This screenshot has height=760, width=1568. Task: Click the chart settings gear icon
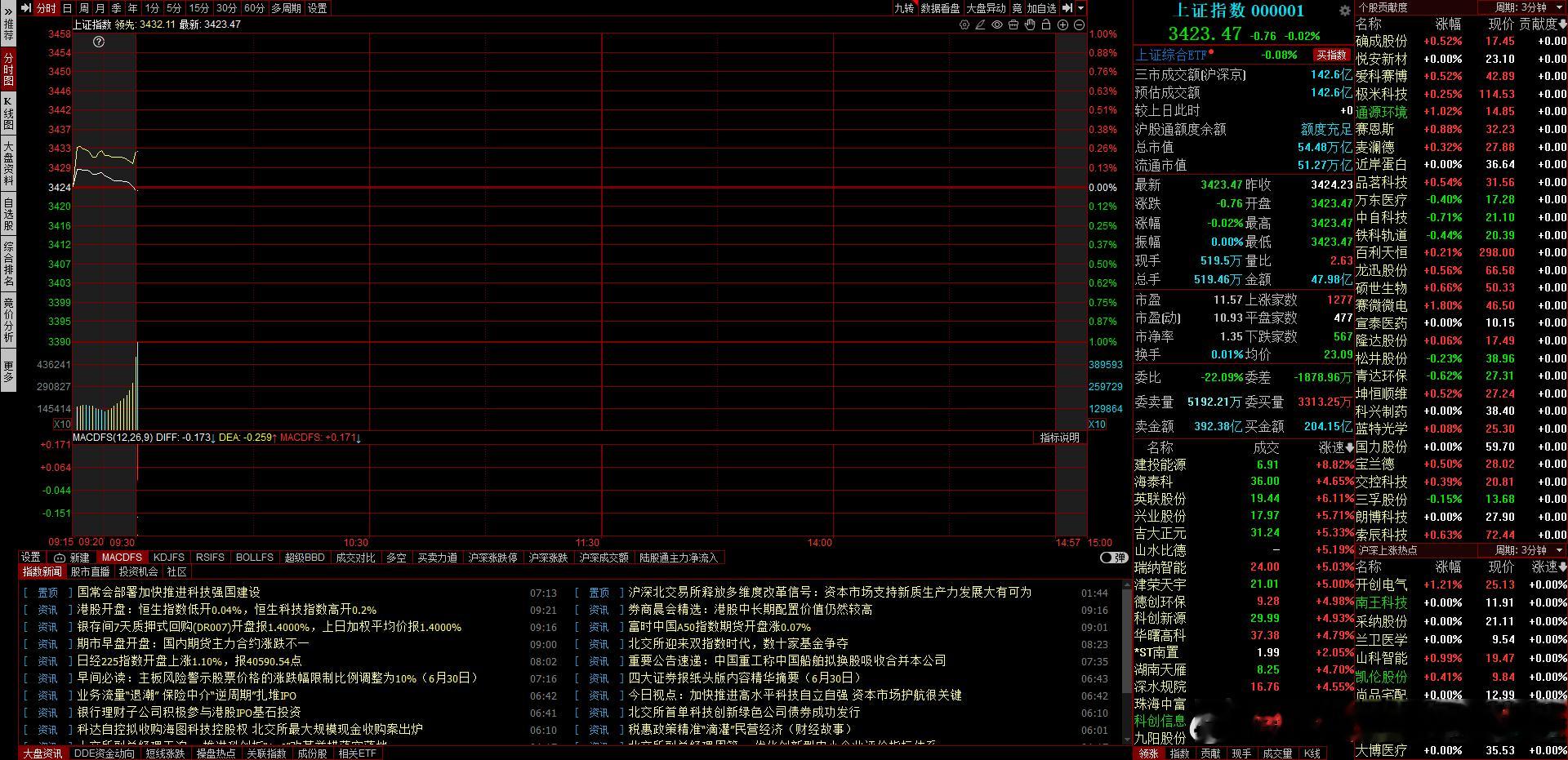coord(964,24)
